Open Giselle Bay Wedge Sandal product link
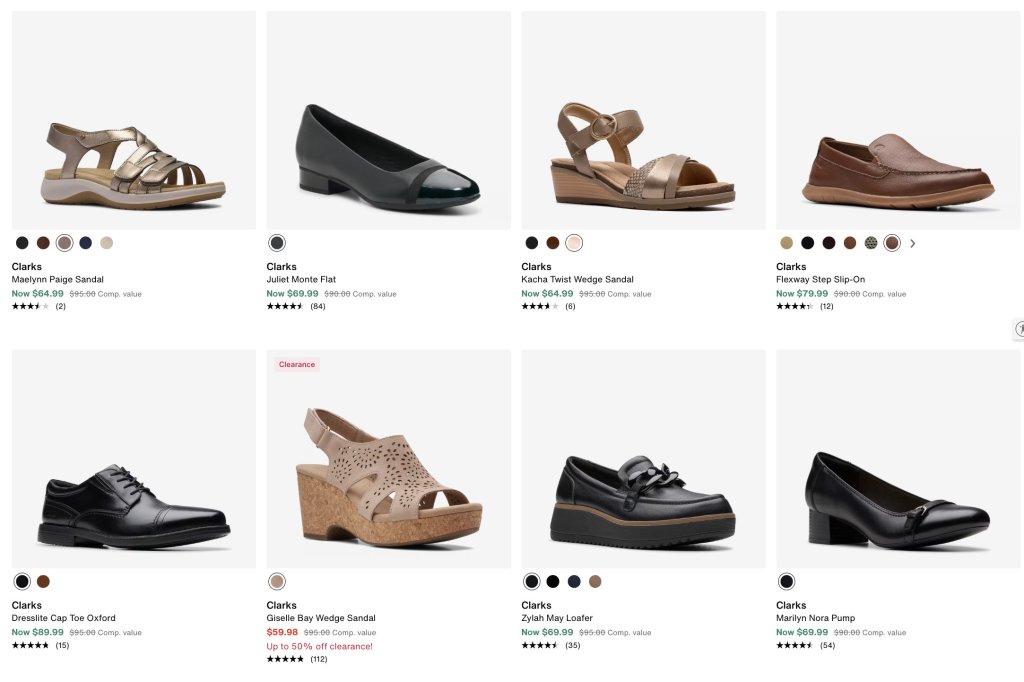Image resolution: width=1024 pixels, height=682 pixels. 321,617
